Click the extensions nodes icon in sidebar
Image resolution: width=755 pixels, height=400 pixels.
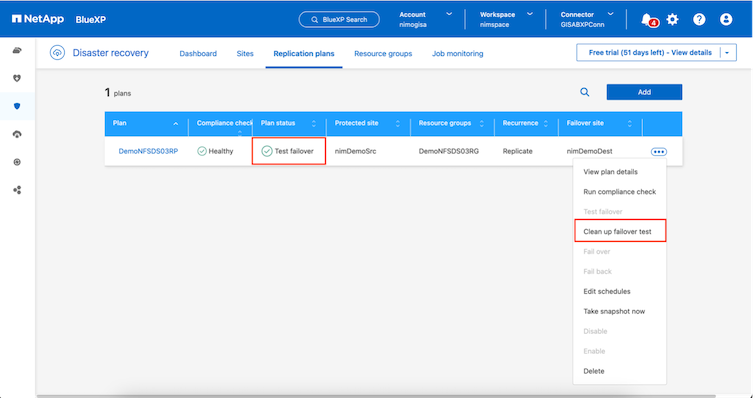click(x=17, y=190)
